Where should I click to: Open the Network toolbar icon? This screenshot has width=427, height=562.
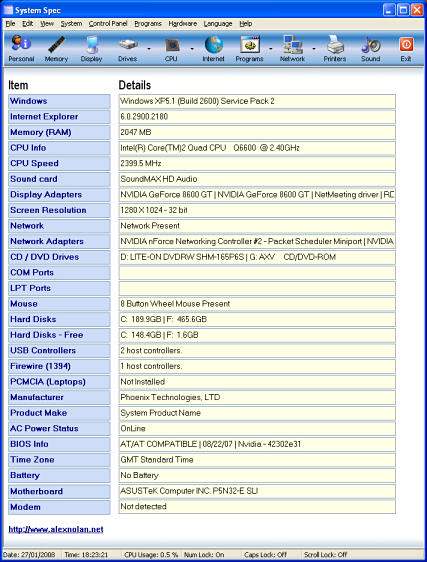tap(292, 48)
